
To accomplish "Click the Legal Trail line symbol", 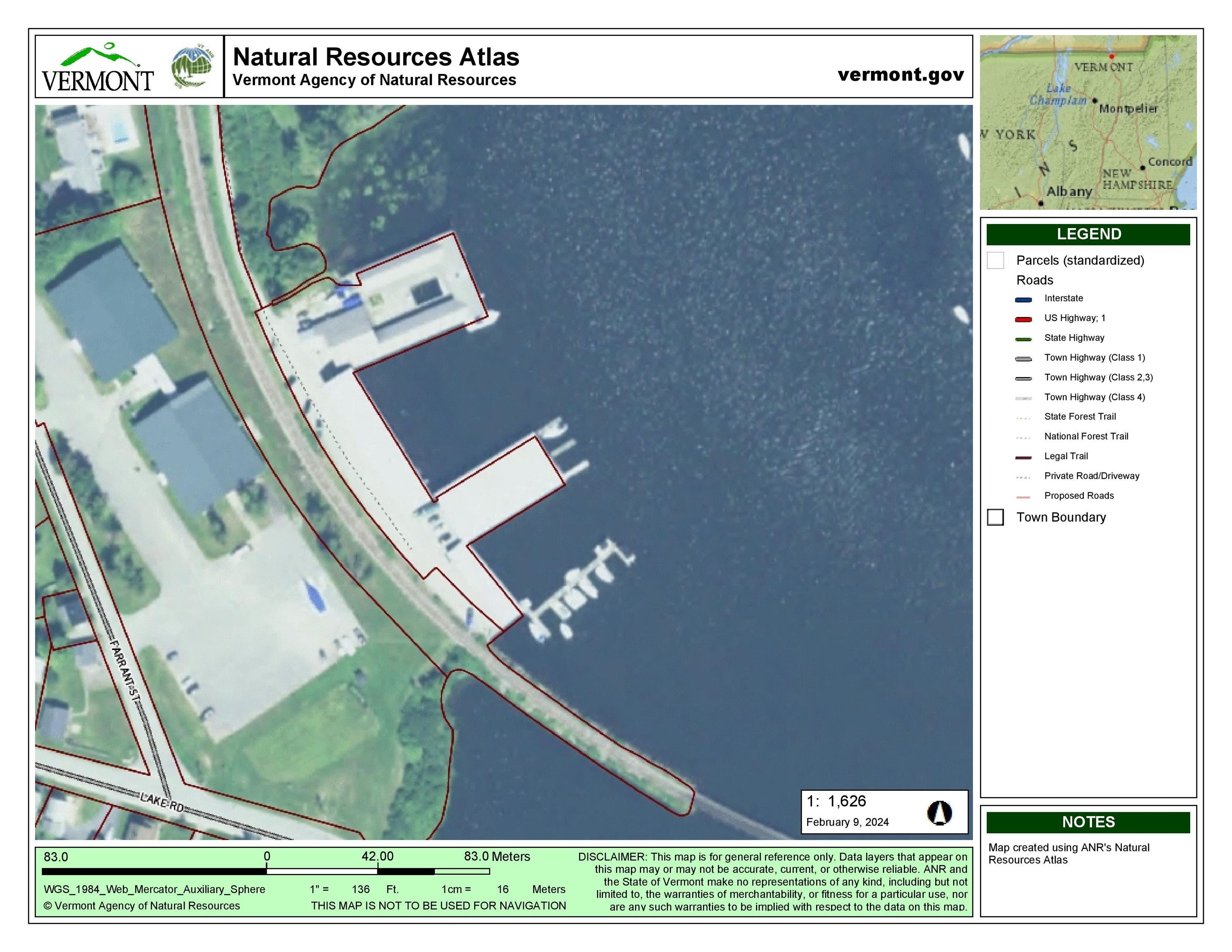I will pyautogui.click(x=1023, y=457).
